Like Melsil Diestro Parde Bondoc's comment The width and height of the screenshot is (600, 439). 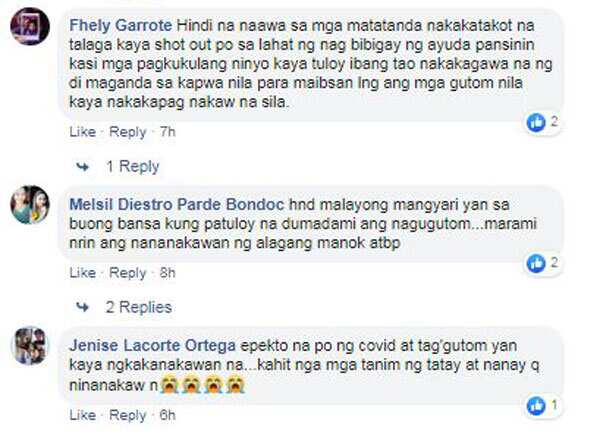point(82,273)
